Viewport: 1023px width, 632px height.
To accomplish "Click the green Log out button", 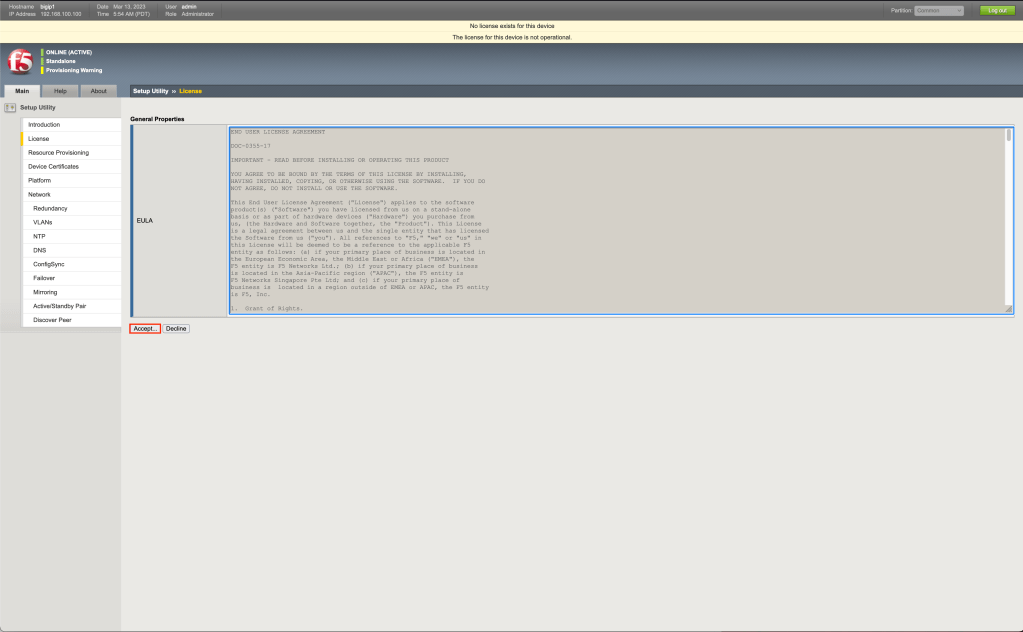I will [996, 10].
